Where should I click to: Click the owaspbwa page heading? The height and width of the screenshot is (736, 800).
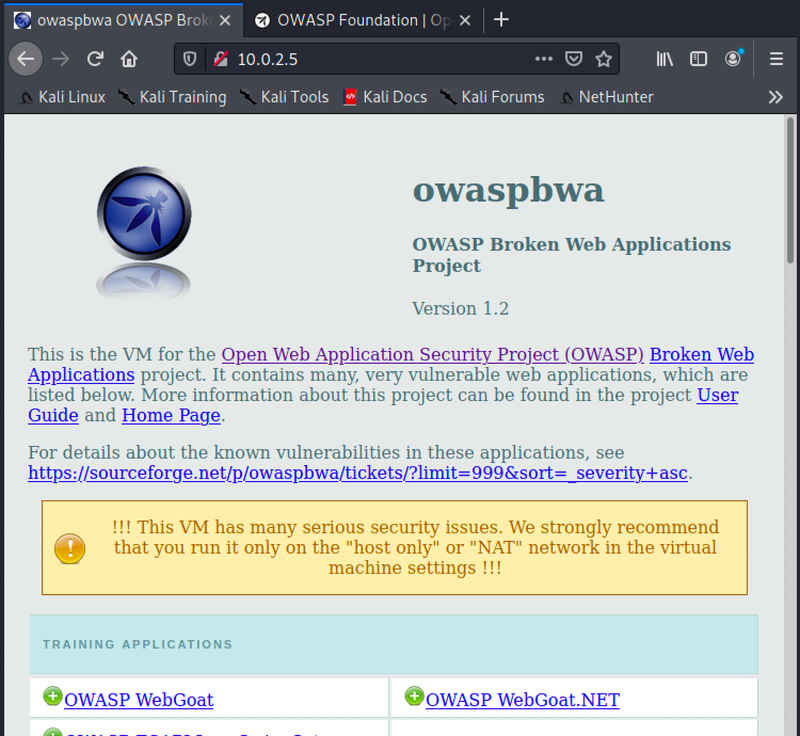tap(508, 190)
